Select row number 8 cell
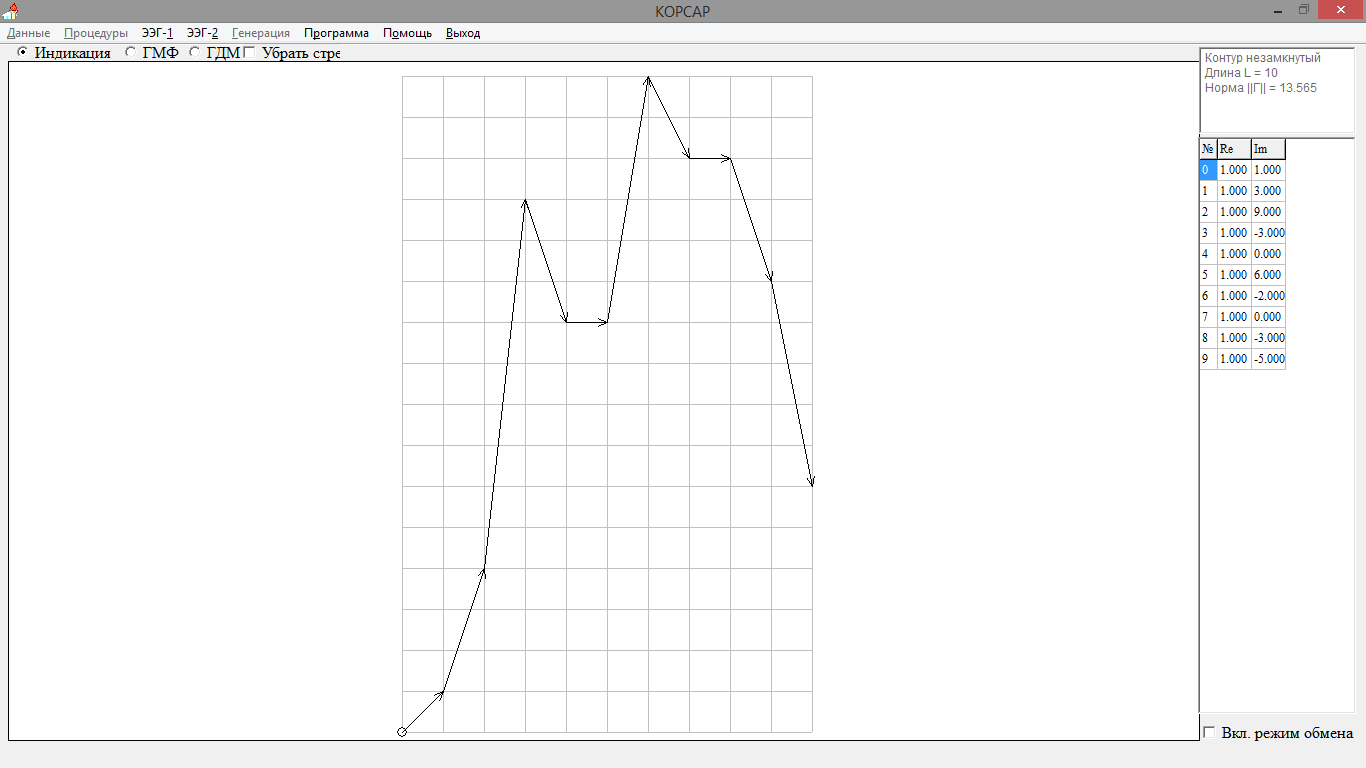This screenshot has height=768, width=1366. [1208, 338]
